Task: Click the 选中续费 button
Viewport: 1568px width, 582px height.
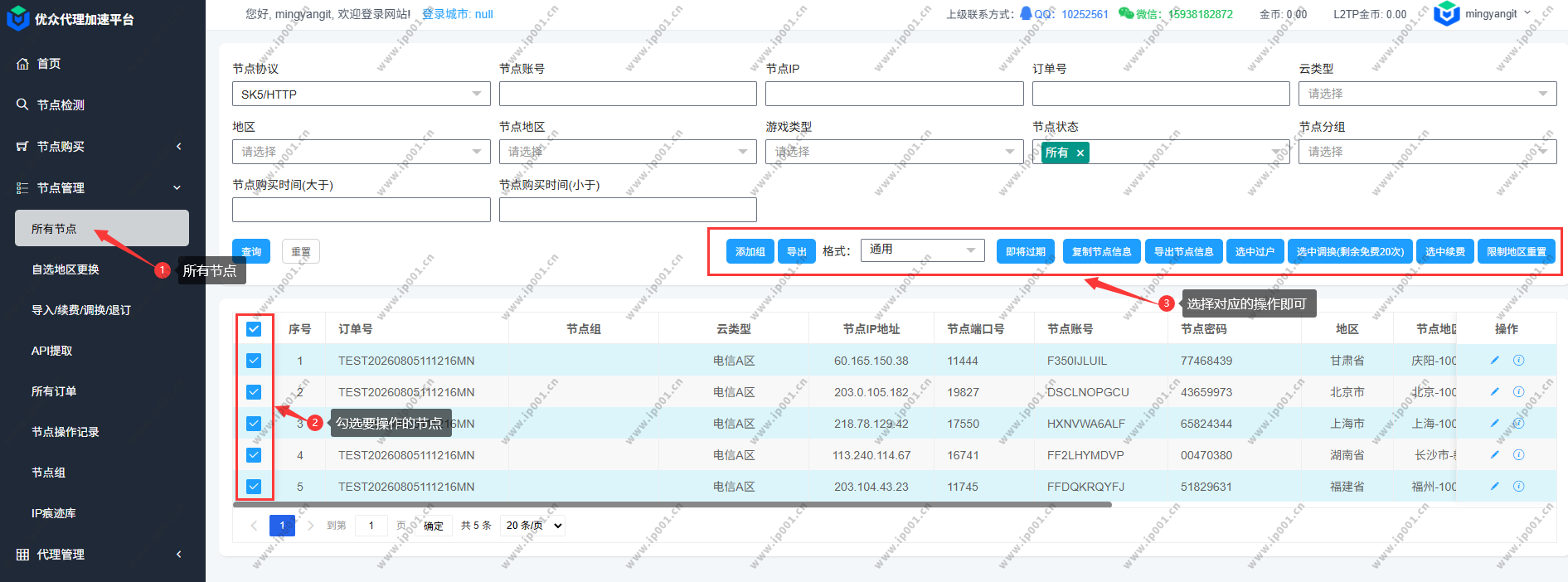Action: coord(1445,251)
